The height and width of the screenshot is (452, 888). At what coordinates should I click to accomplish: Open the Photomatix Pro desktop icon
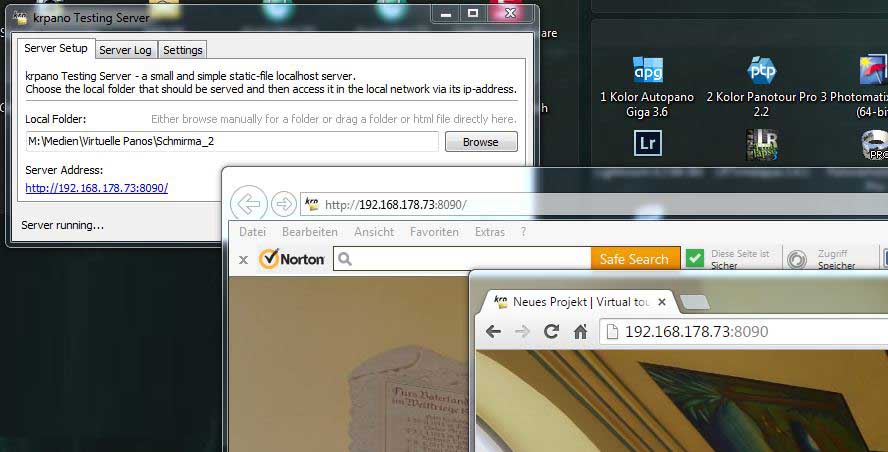point(873,72)
